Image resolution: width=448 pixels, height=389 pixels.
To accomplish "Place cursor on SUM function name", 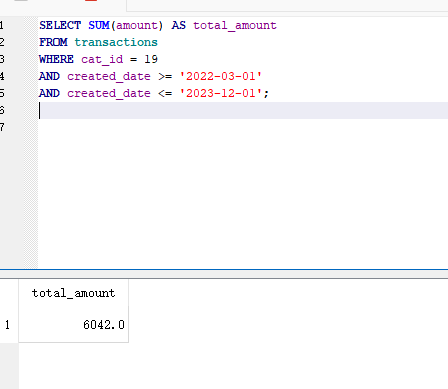I will point(99,25).
